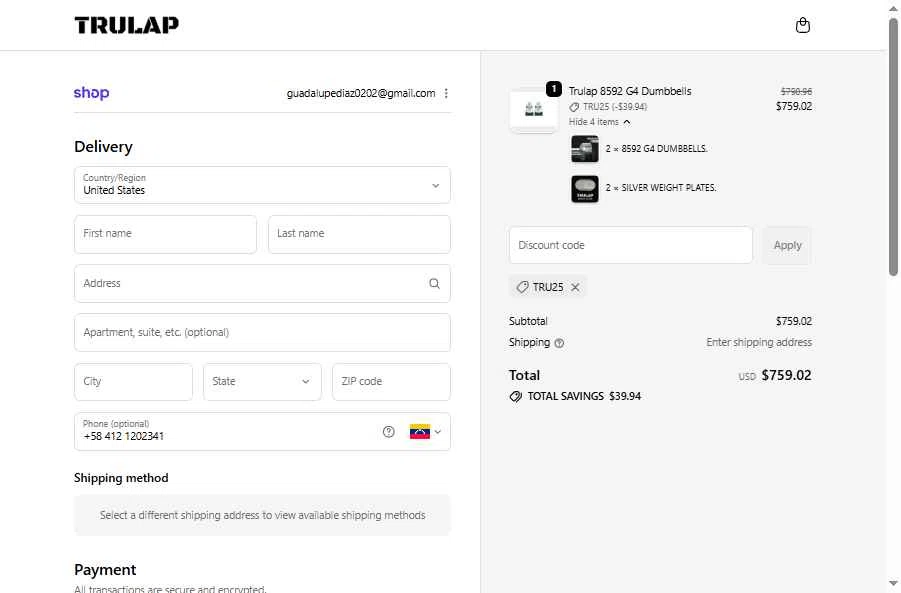Click the phone number help icon
Screen dimensions: 901x593
388,432
